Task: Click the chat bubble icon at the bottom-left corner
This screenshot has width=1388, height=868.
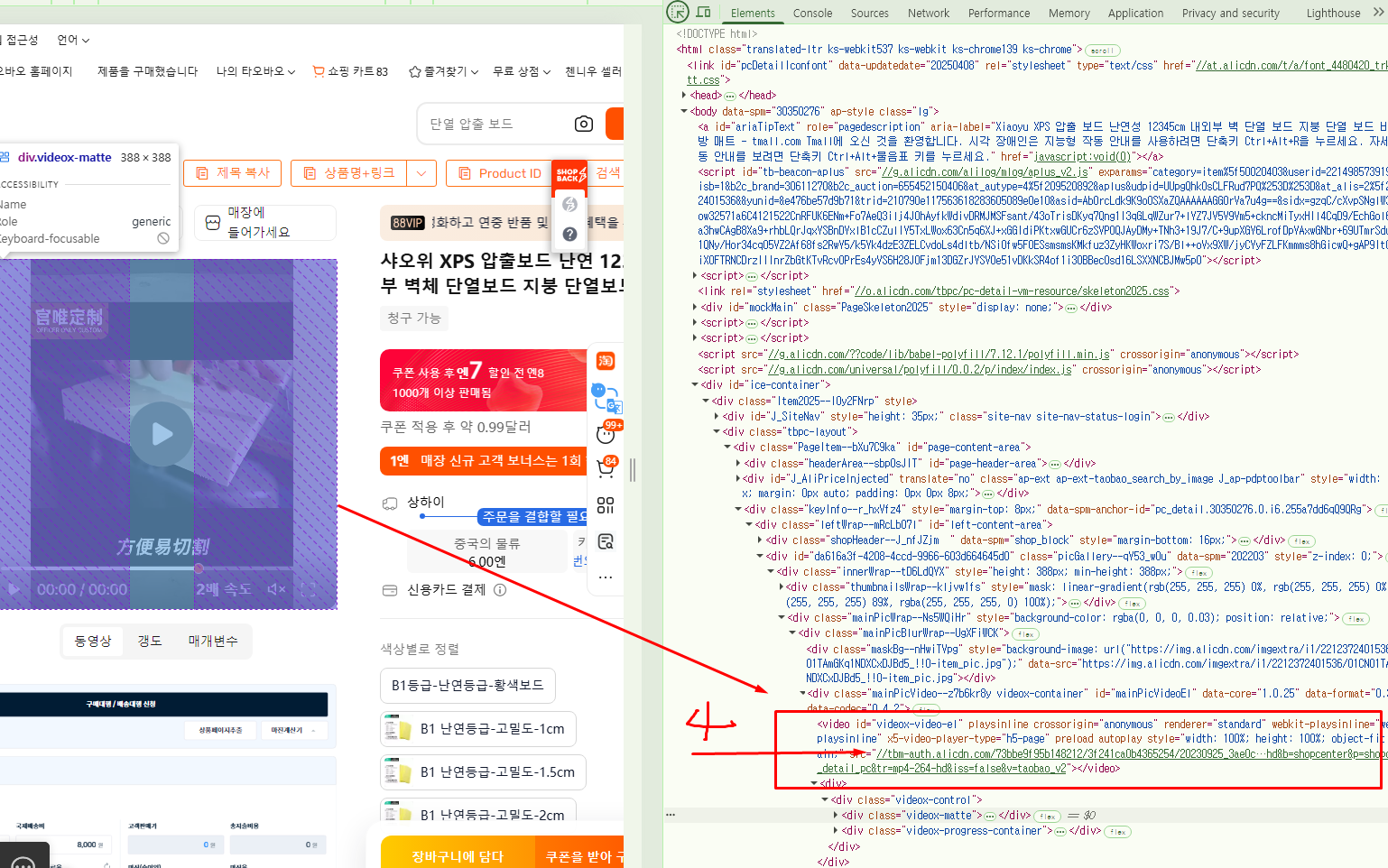Action: [x=23, y=861]
